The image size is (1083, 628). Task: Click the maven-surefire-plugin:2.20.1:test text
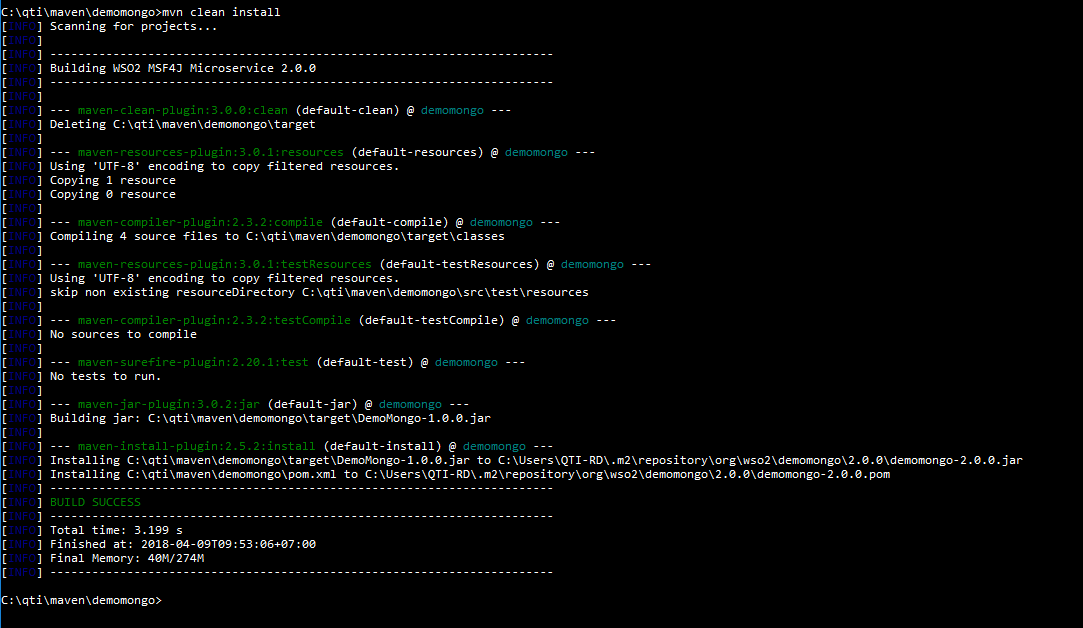[205, 361]
